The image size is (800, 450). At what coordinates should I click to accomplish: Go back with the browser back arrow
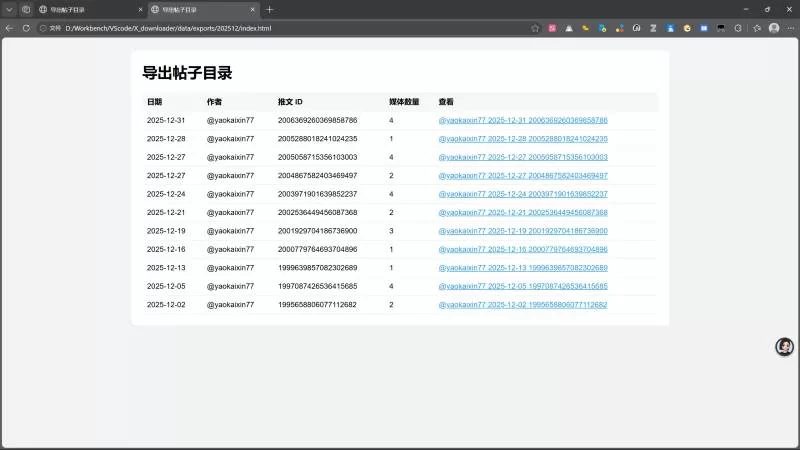(x=9, y=29)
